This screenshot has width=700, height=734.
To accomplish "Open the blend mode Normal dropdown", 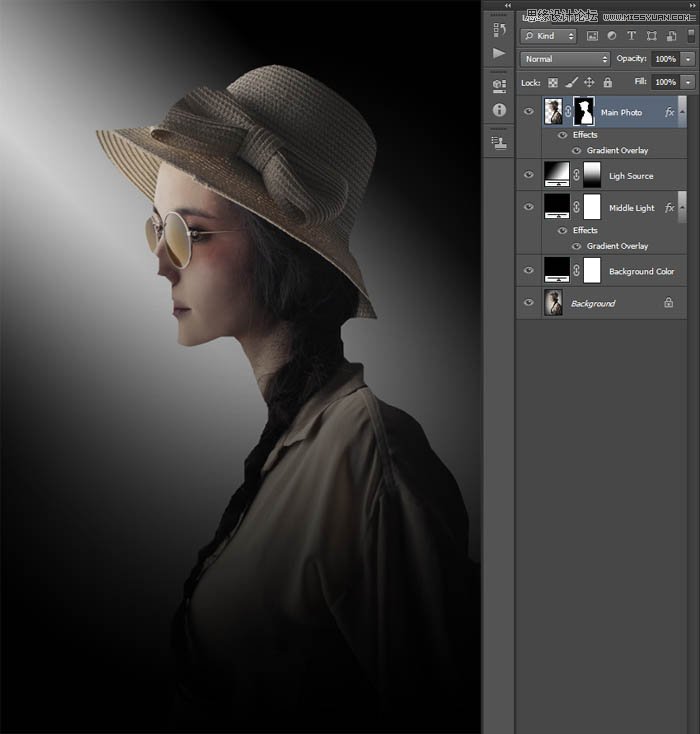I will 564,59.
